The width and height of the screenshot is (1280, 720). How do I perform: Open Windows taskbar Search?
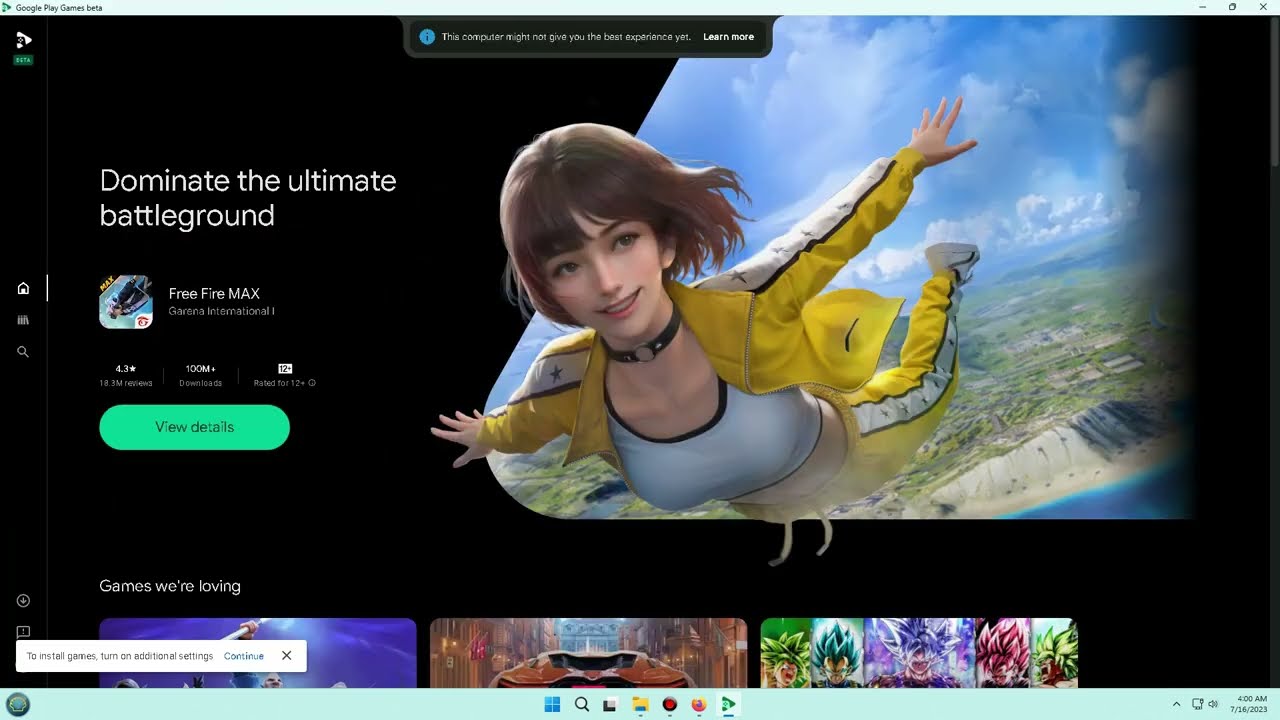pyautogui.click(x=582, y=704)
